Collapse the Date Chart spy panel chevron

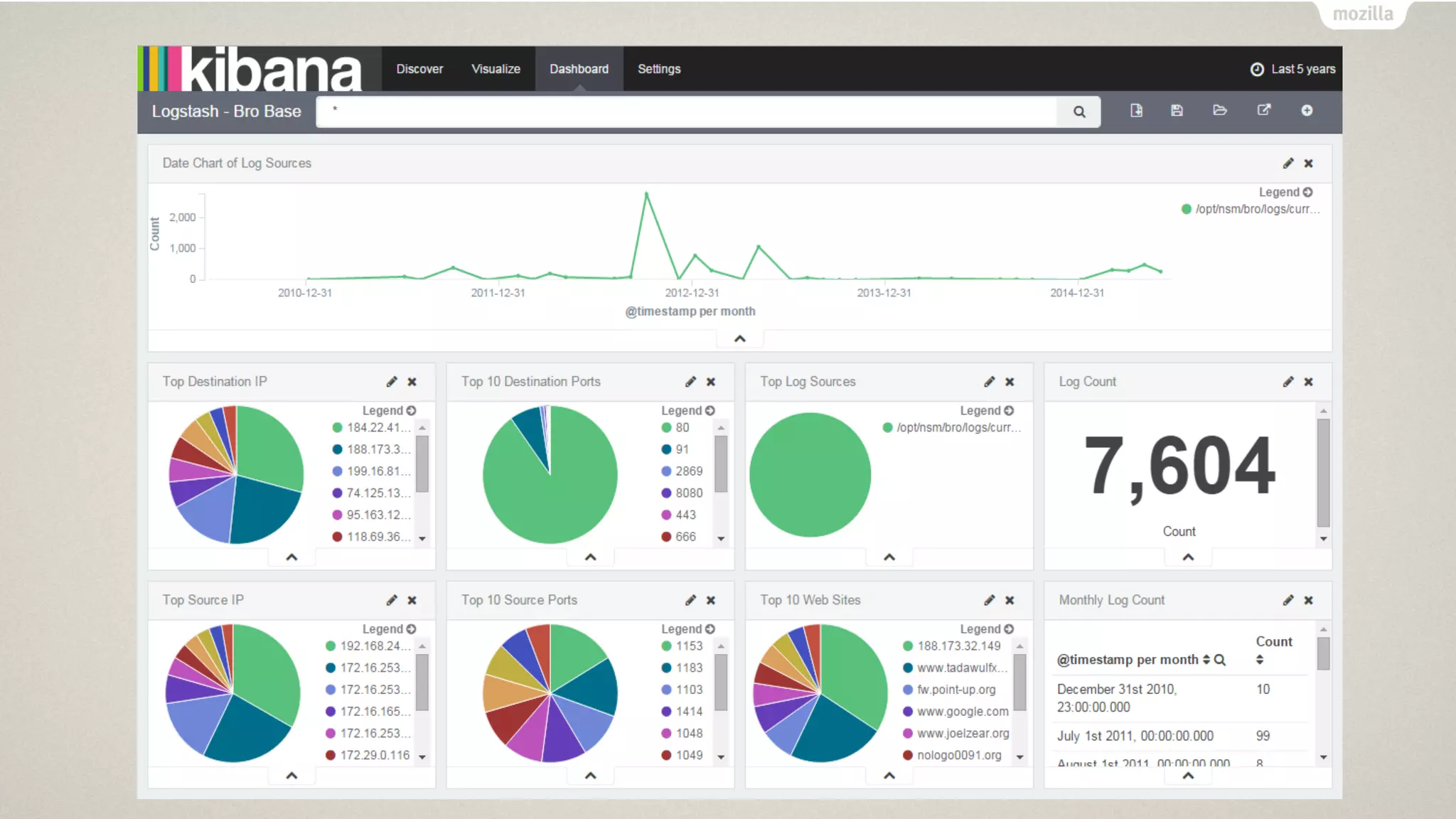[739, 338]
